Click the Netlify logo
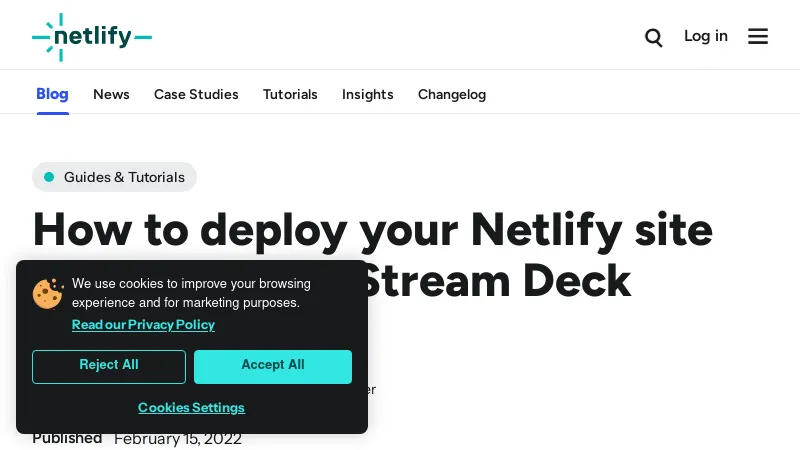The width and height of the screenshot is (800, 450). point(92,37)
